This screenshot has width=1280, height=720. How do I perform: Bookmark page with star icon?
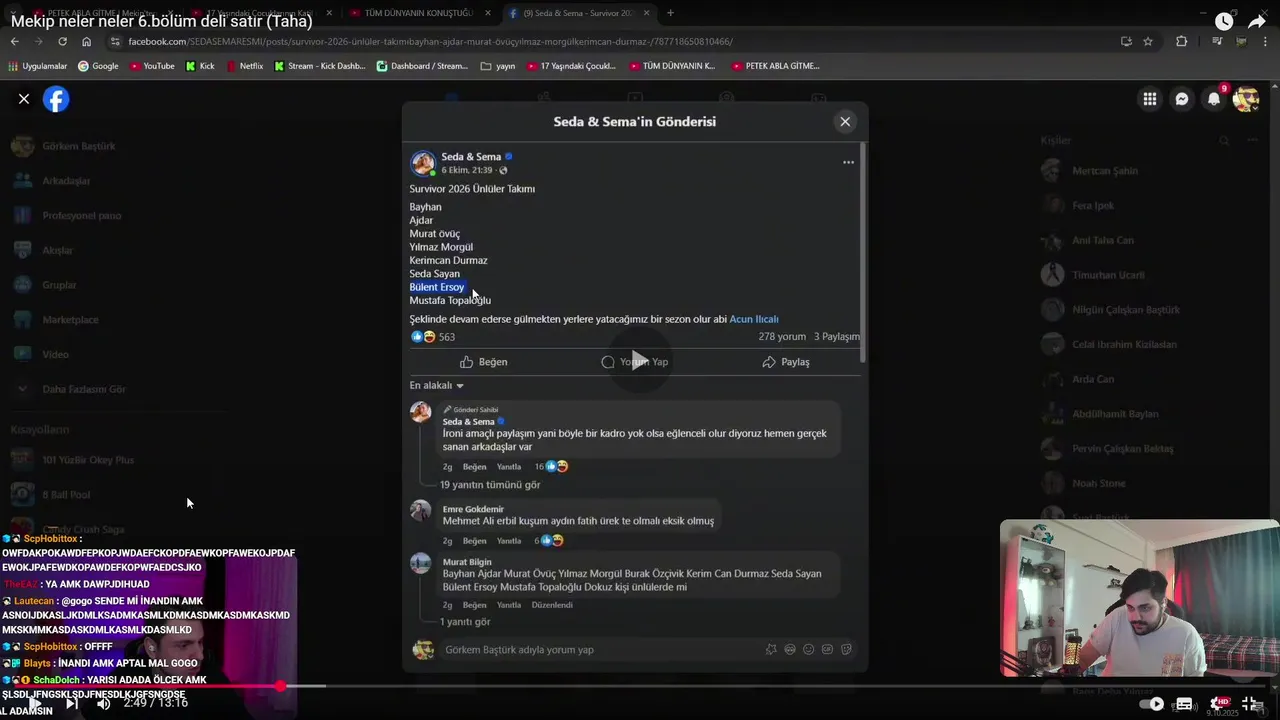click(x=1148, y=41)
